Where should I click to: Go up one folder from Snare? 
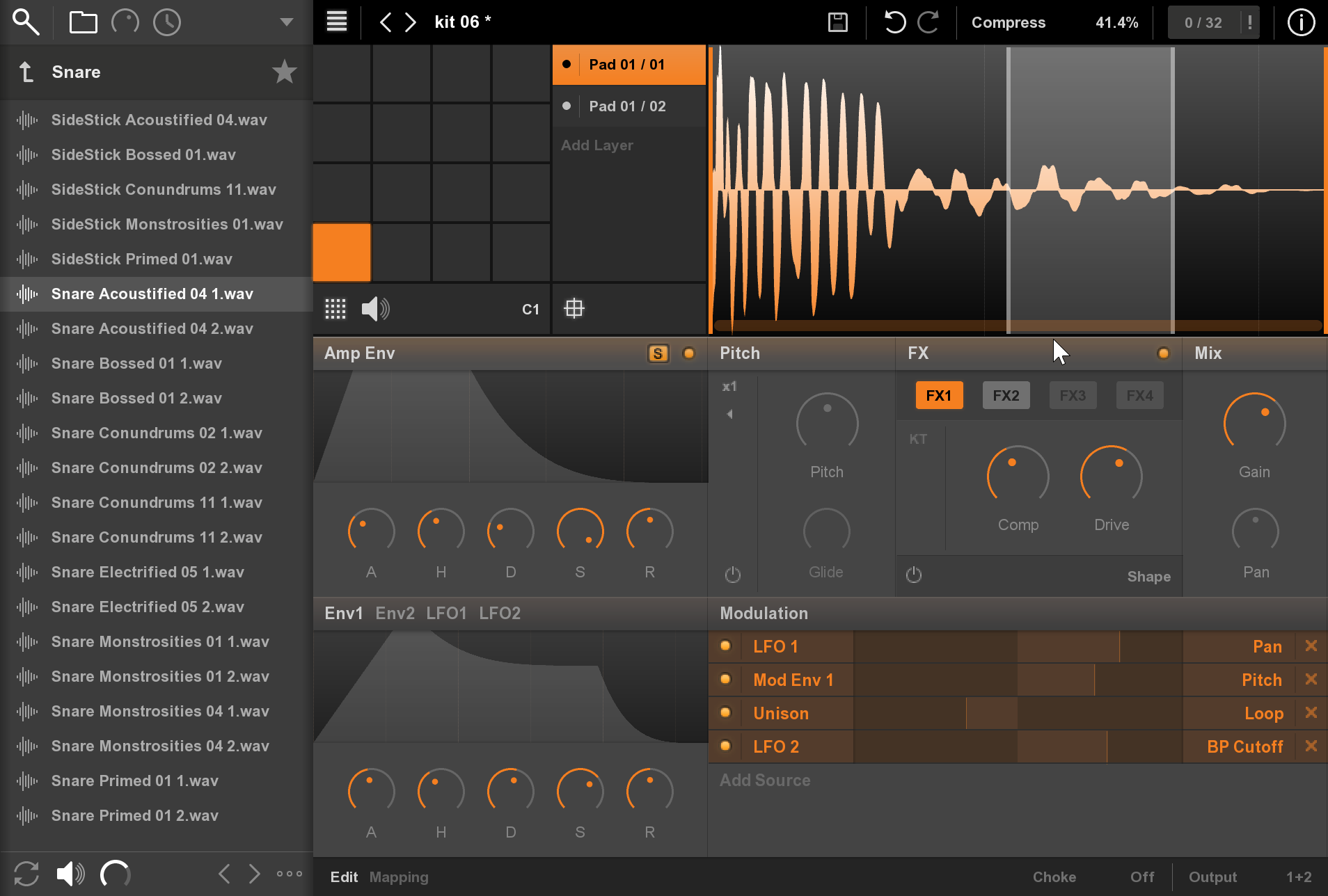tap(26, 72)
